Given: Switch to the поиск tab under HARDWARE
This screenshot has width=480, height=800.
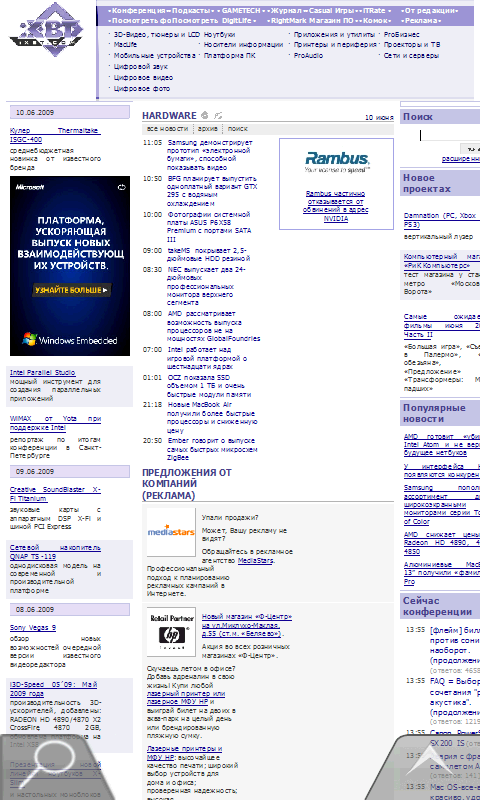Looking at the screenshot, I should (238, 129).
